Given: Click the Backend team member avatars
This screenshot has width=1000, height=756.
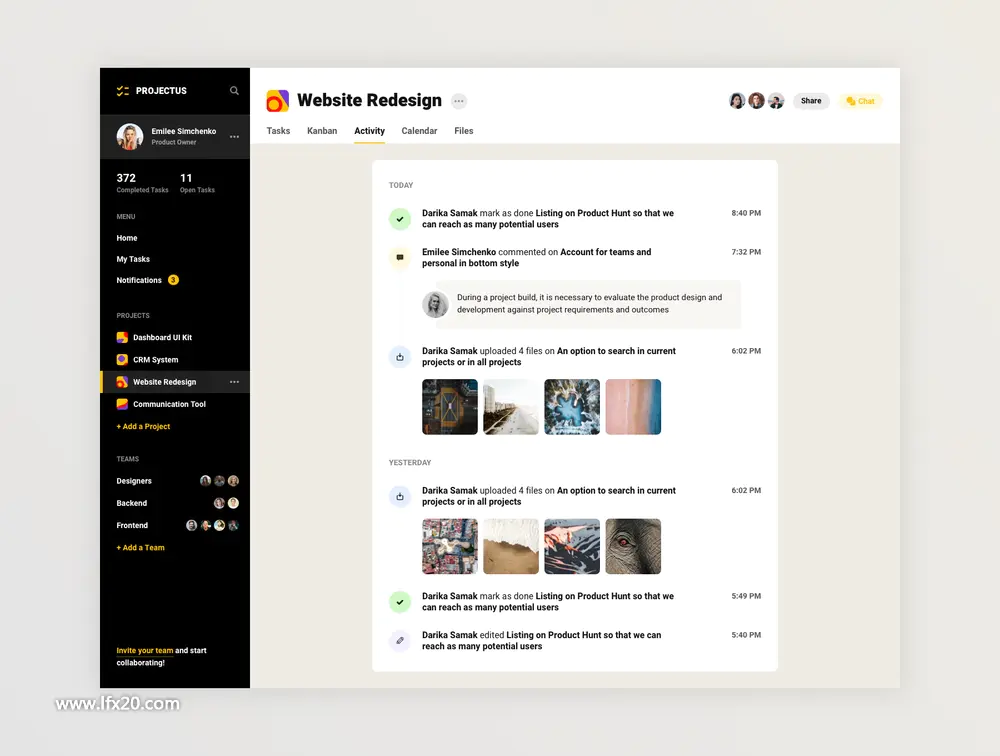Looking at the screenshot, I should [226, 503].
